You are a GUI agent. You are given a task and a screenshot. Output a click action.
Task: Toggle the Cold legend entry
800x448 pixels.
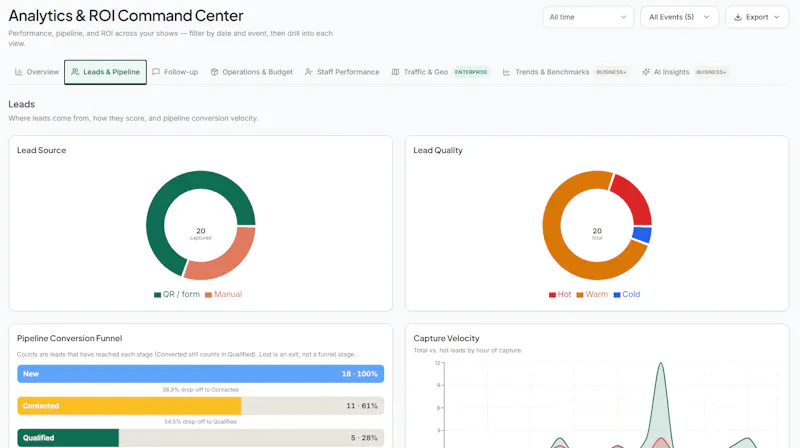point(627,294)
